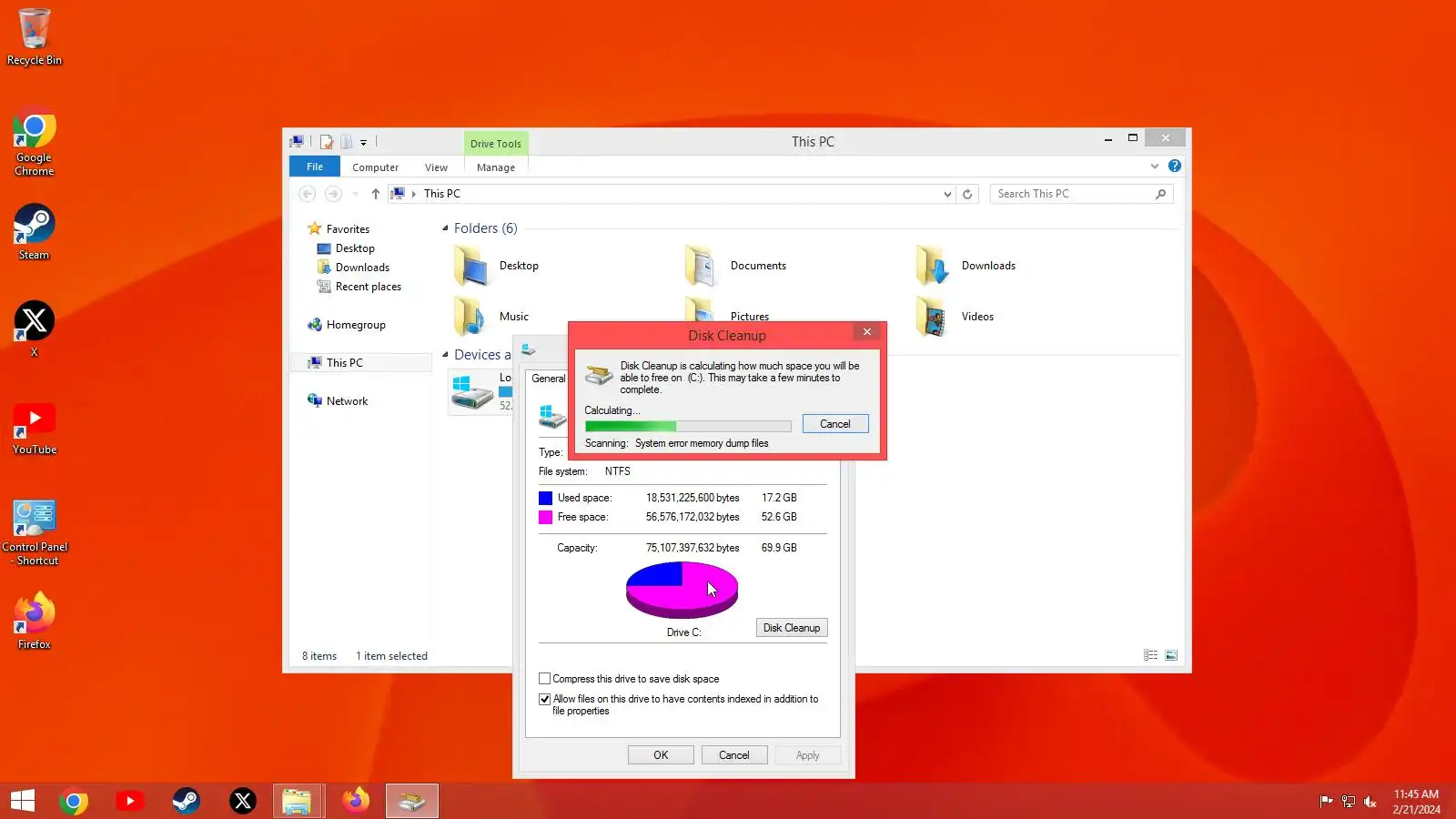This screenshot has height=819, width=1456.
Task: Click the muted volume tray icon
Action: pyautogui.click(x=1370, y=801)
